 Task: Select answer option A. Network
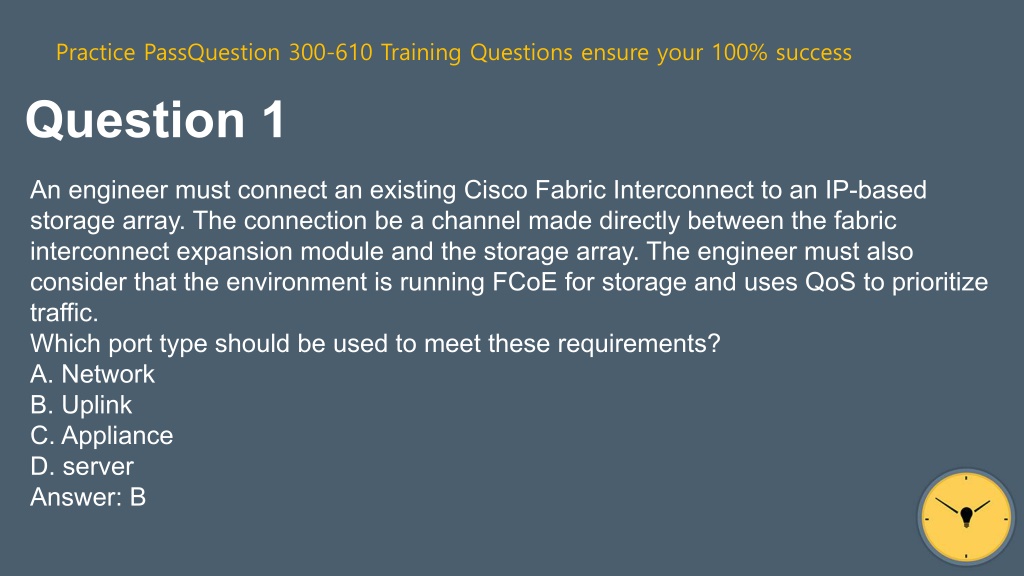point(92,374)
